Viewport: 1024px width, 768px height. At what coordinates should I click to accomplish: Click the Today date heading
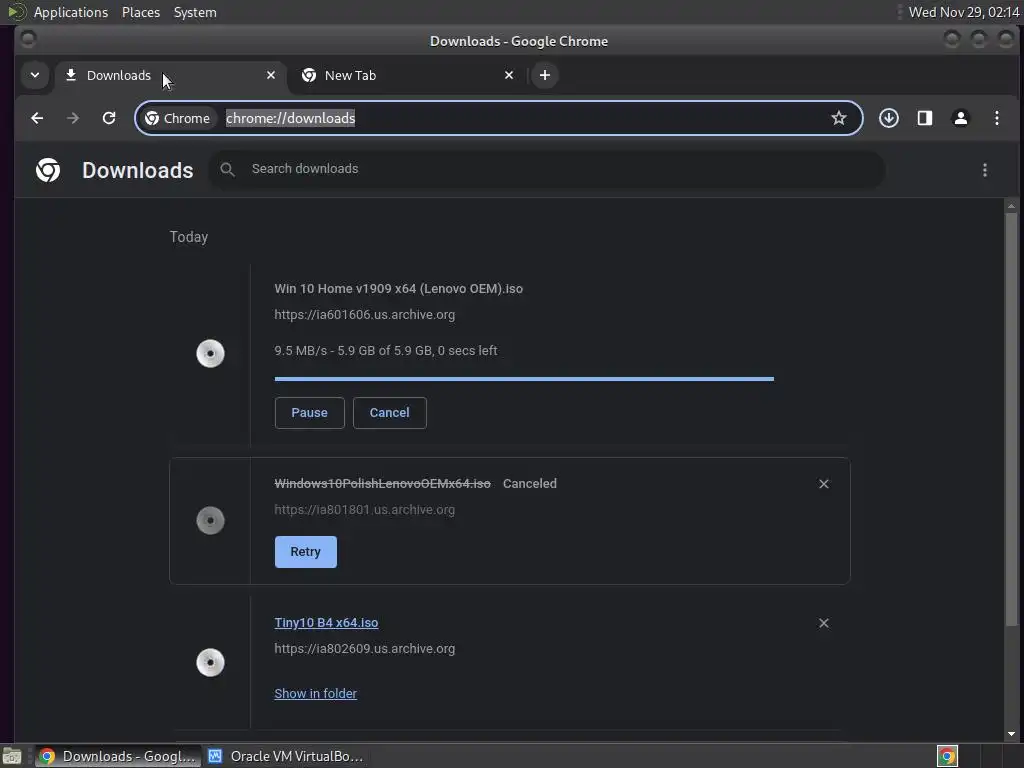189,237
